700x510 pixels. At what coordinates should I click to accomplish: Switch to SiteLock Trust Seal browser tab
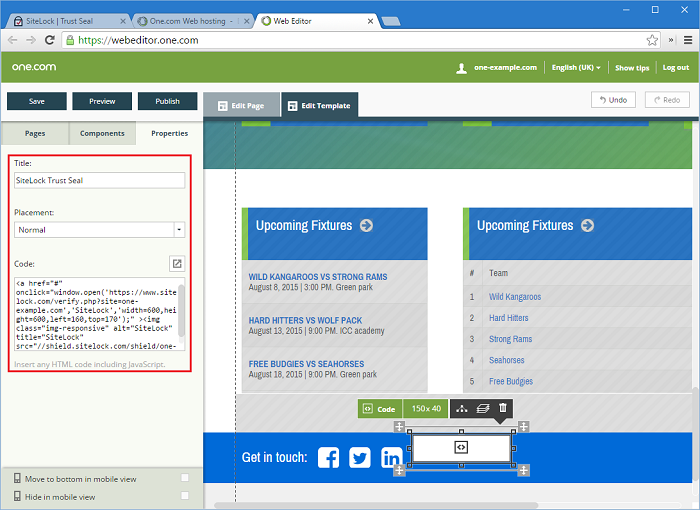tap(67, 21)
